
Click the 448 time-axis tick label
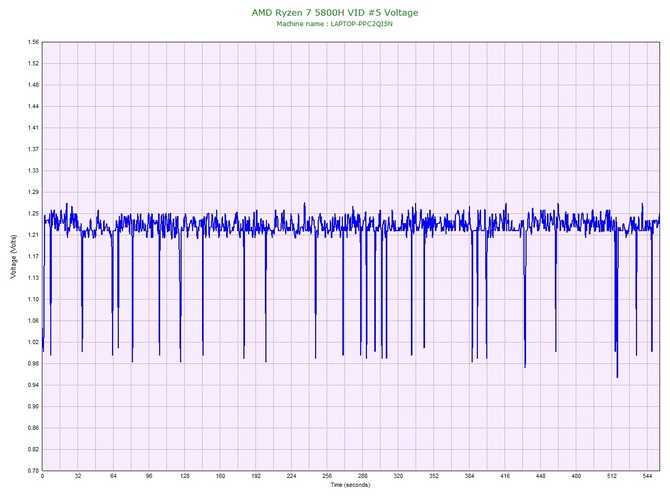tap(541, 476)
